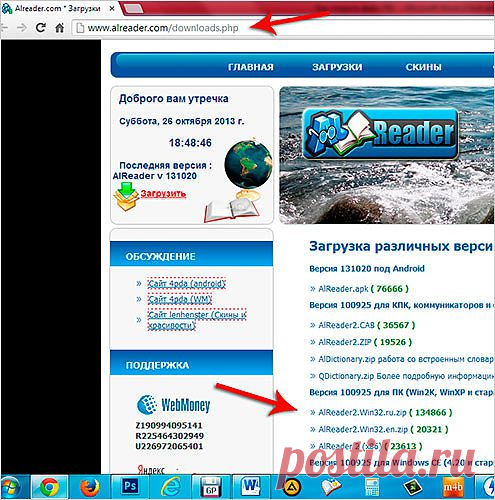Open the AlReader book taskbar icon
Viewport: 495px width, 500px height.
tap(331, 488)
